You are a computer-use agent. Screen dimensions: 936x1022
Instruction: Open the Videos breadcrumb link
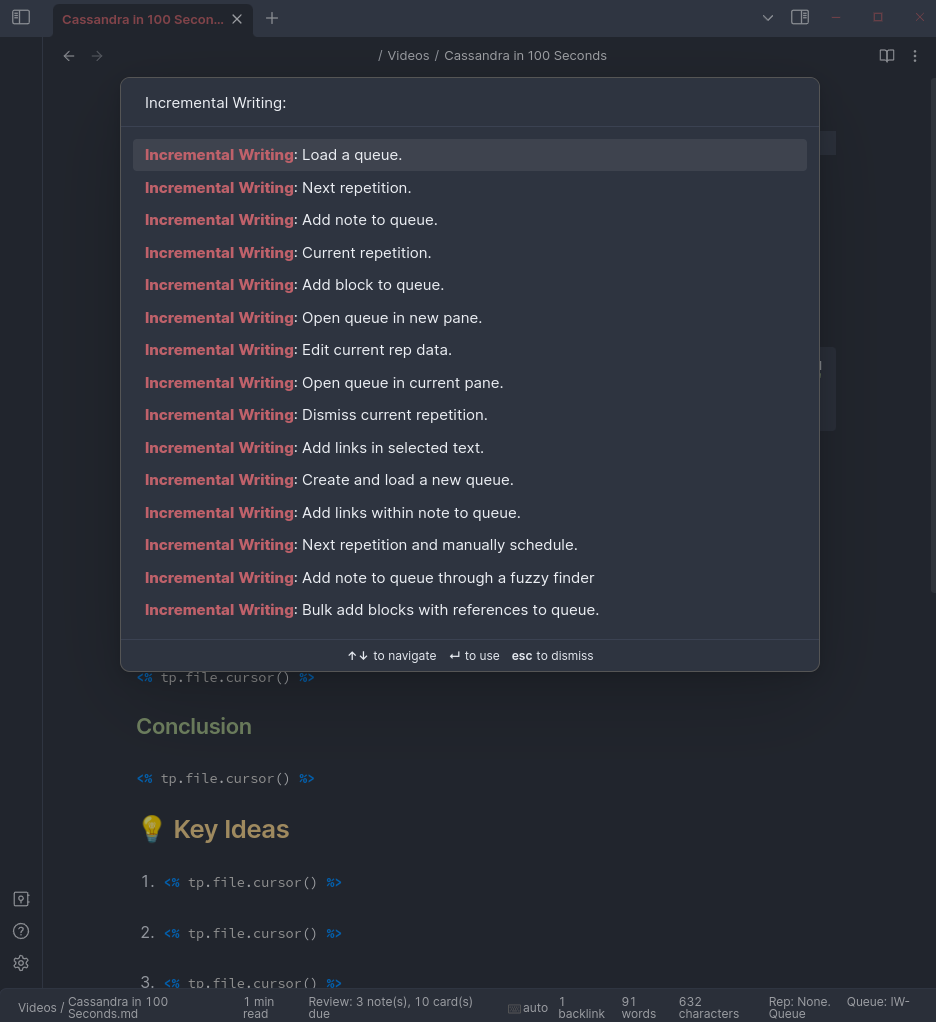[408, 55]
